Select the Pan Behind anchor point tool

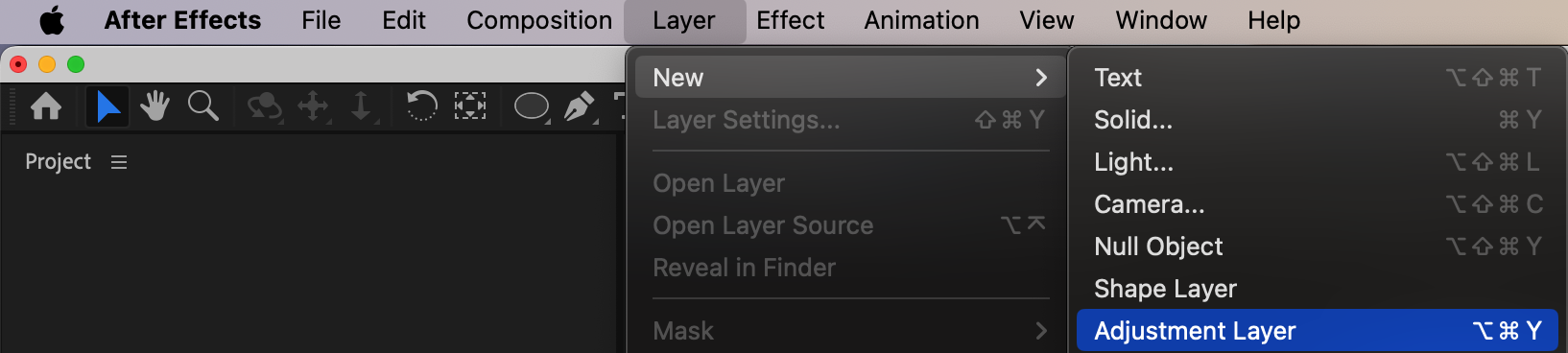click(x=469, y=106)
